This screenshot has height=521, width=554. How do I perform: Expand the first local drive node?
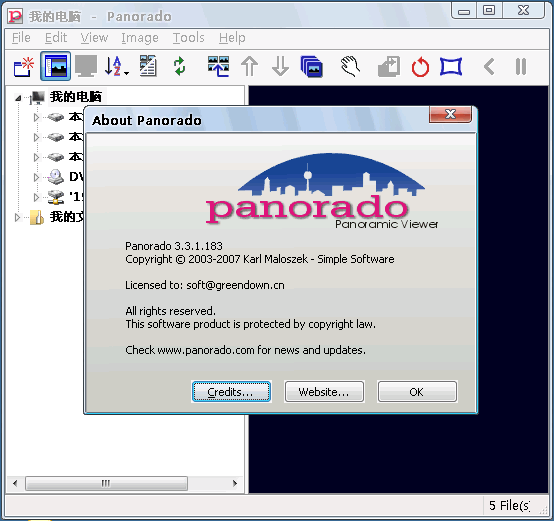pyautogui.click(x=36, y=117)
